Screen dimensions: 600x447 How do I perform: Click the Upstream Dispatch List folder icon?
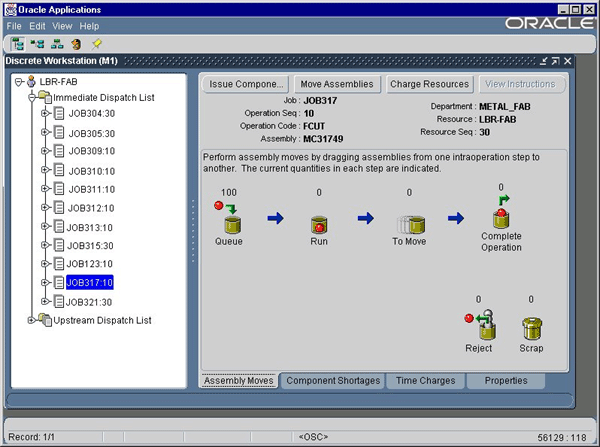tap(45, 320)
